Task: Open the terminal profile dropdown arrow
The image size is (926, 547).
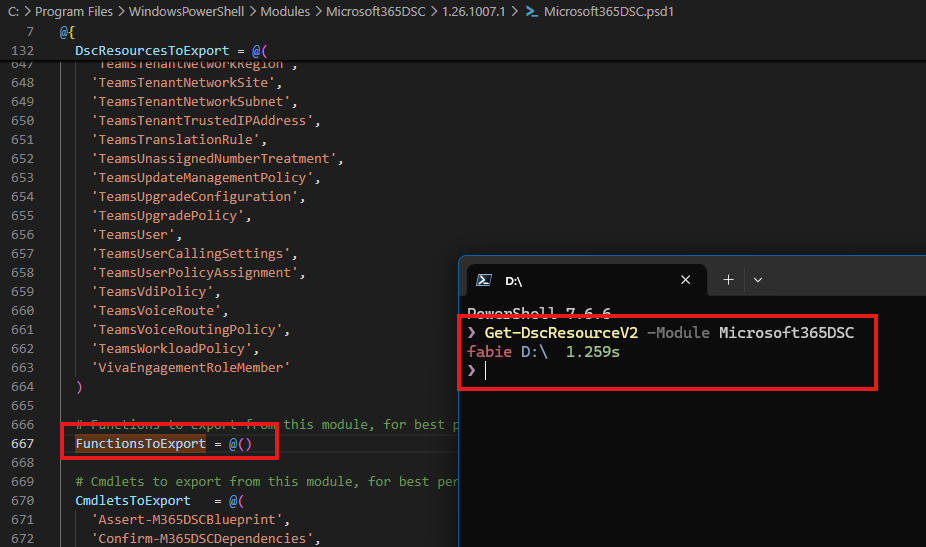Action: click(758, 280)
